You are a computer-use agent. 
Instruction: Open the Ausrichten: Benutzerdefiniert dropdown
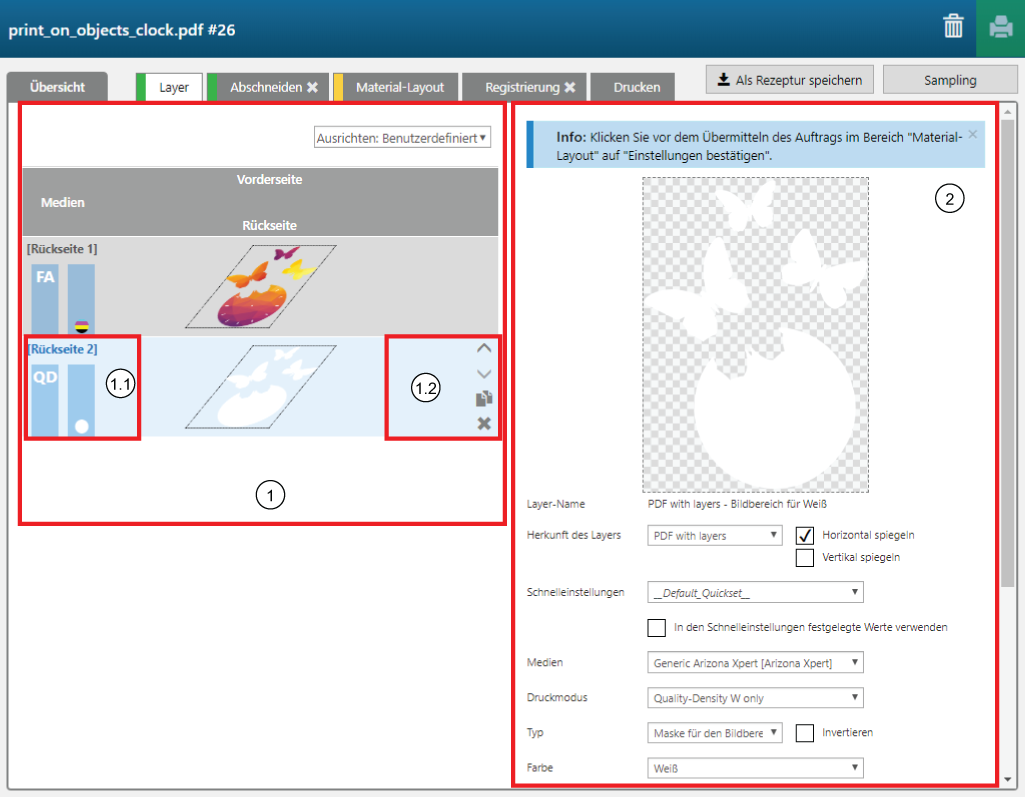pos(402,137)
